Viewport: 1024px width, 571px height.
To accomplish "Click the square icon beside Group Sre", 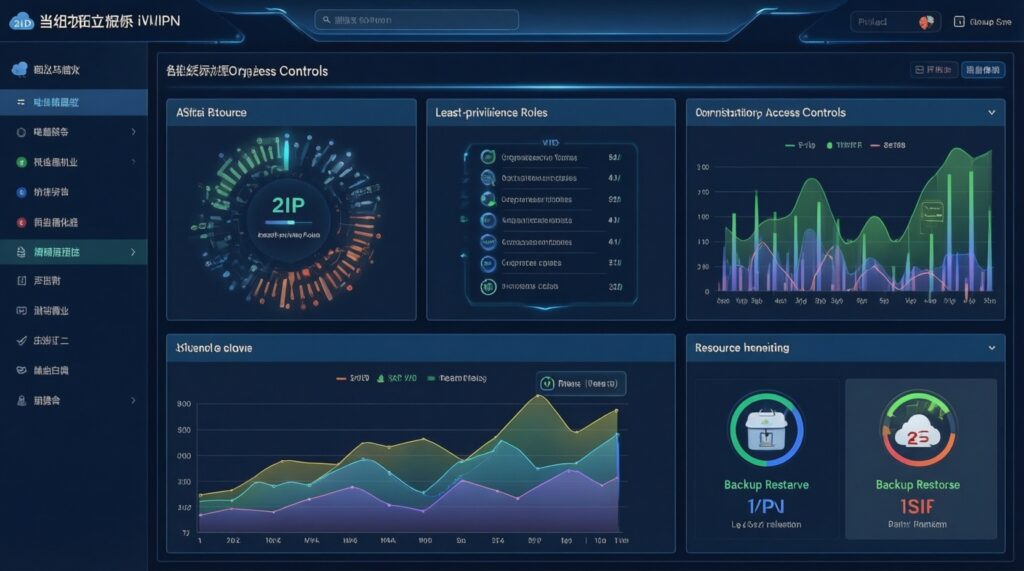I will point(958,21).
